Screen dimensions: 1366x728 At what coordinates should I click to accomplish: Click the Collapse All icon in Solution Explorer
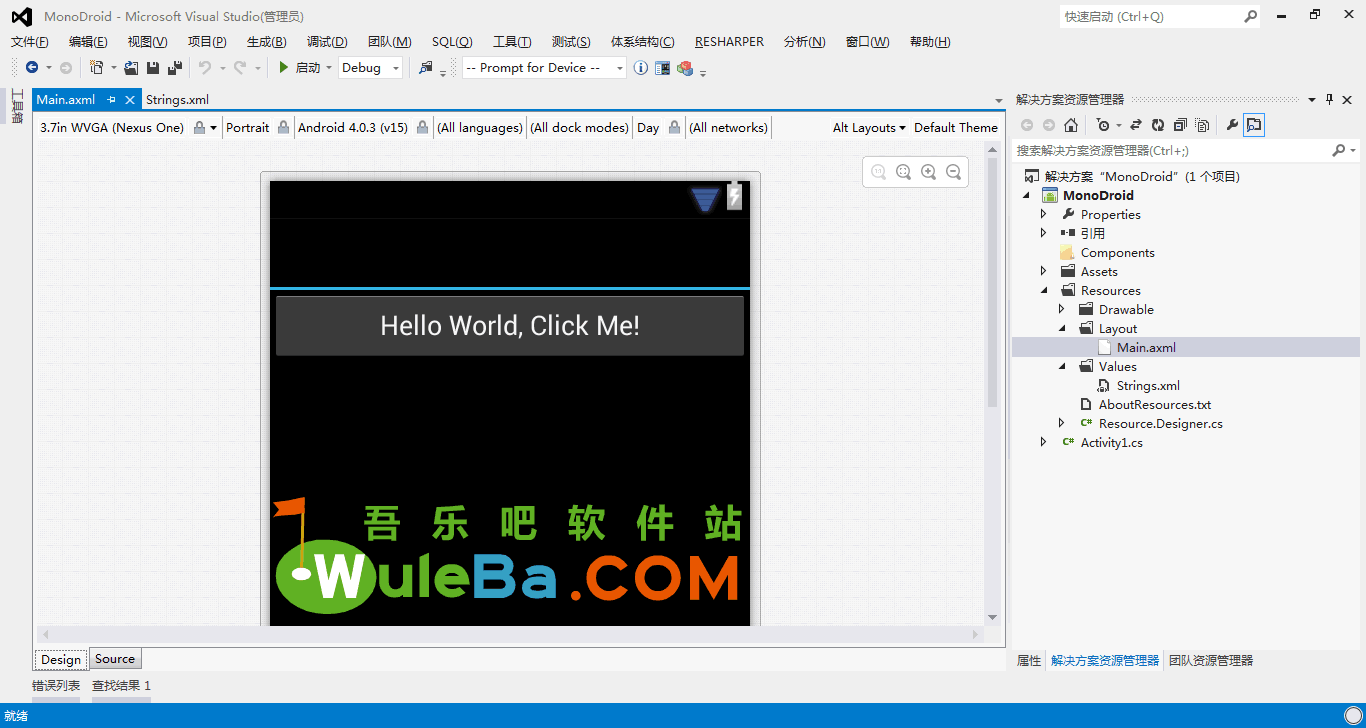(x=1180, y=125)
